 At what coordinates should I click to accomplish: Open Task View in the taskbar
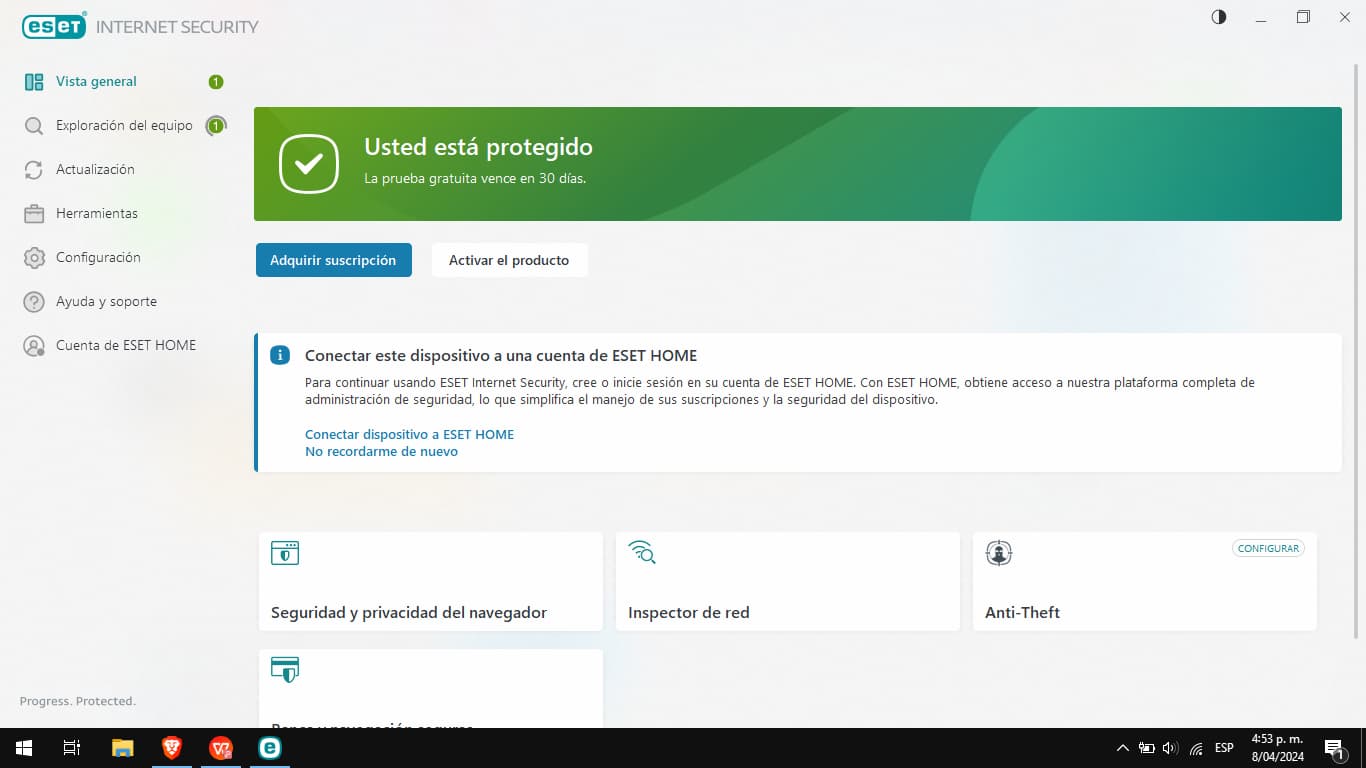click(72, 748)
